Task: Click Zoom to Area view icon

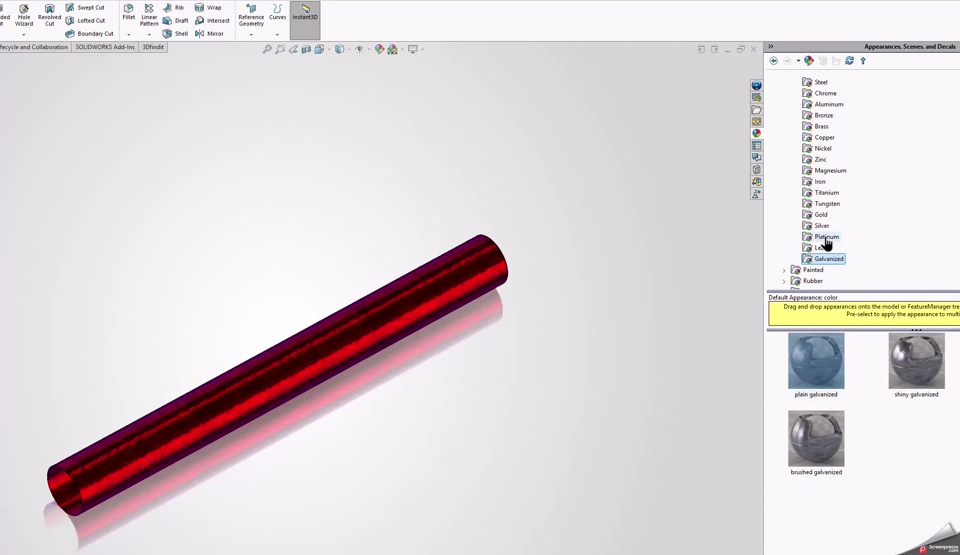Action: [280, 49]
